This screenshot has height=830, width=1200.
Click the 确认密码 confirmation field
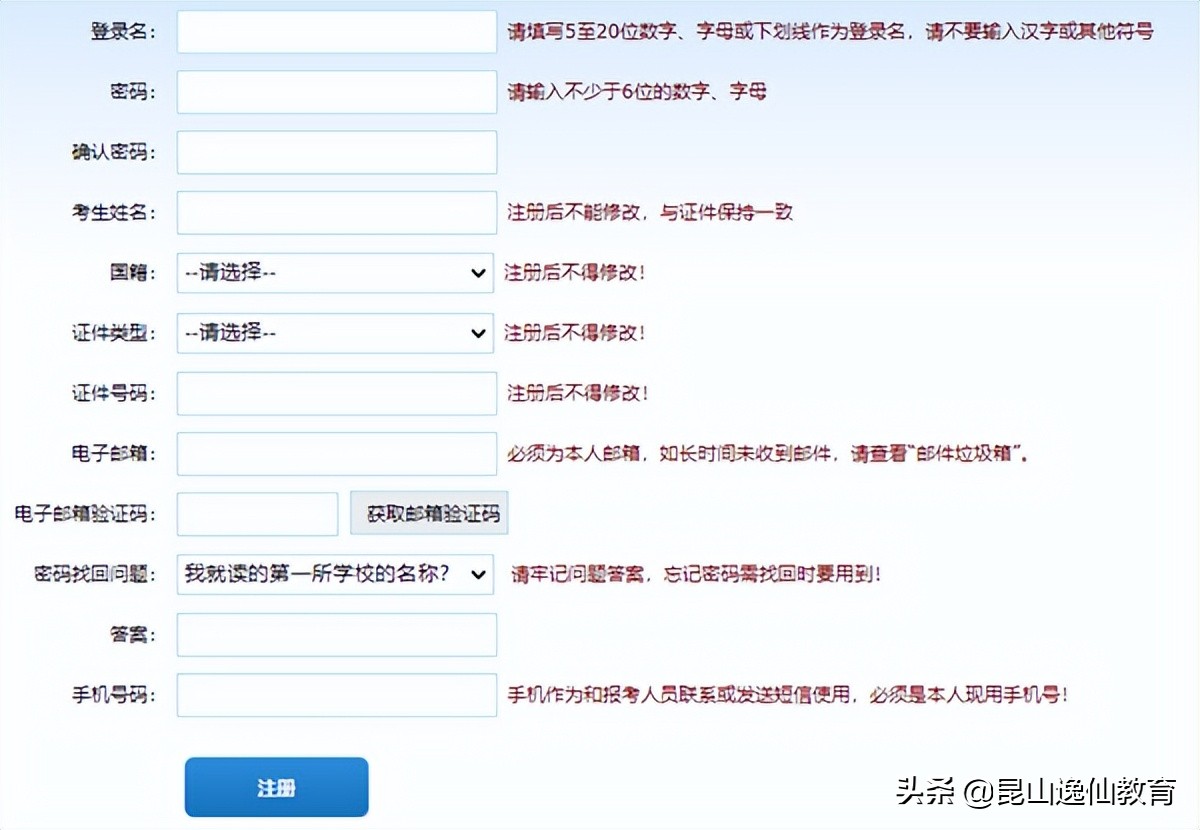336,151
